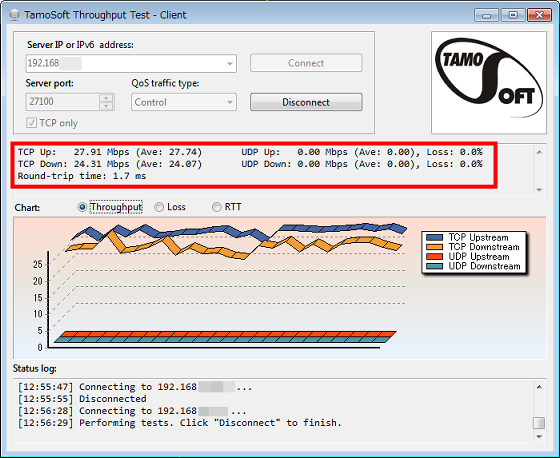This screenshot has width=560, height=458.
Task: Click the Disconnect button
Action: 306,102
